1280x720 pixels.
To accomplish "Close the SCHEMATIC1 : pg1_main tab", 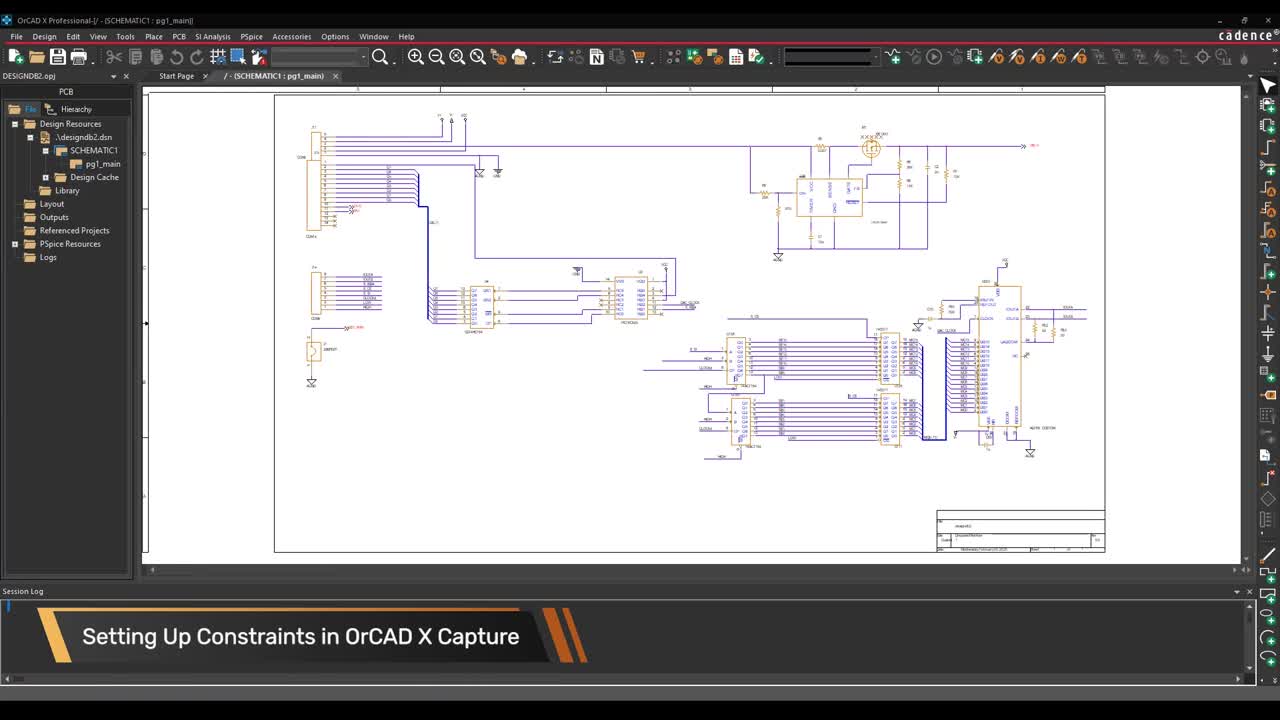I will tap(335, 76).
